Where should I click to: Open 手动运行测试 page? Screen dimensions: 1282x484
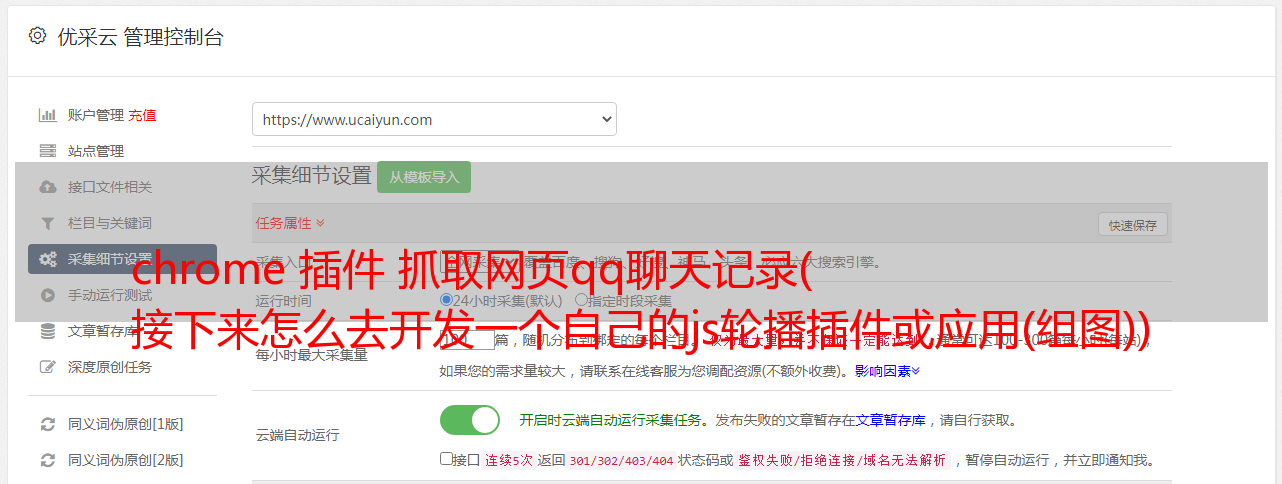(110, 295)
